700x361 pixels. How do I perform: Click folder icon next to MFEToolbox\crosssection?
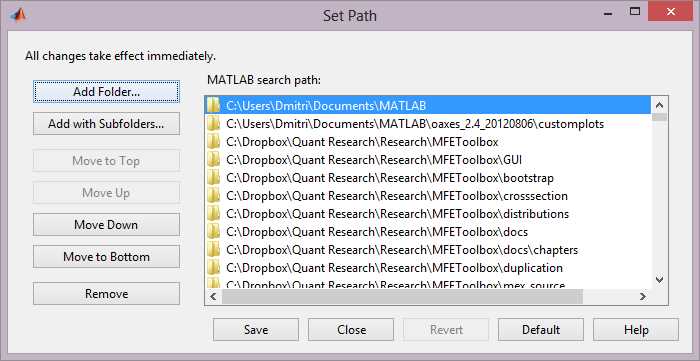coord(214,195)
